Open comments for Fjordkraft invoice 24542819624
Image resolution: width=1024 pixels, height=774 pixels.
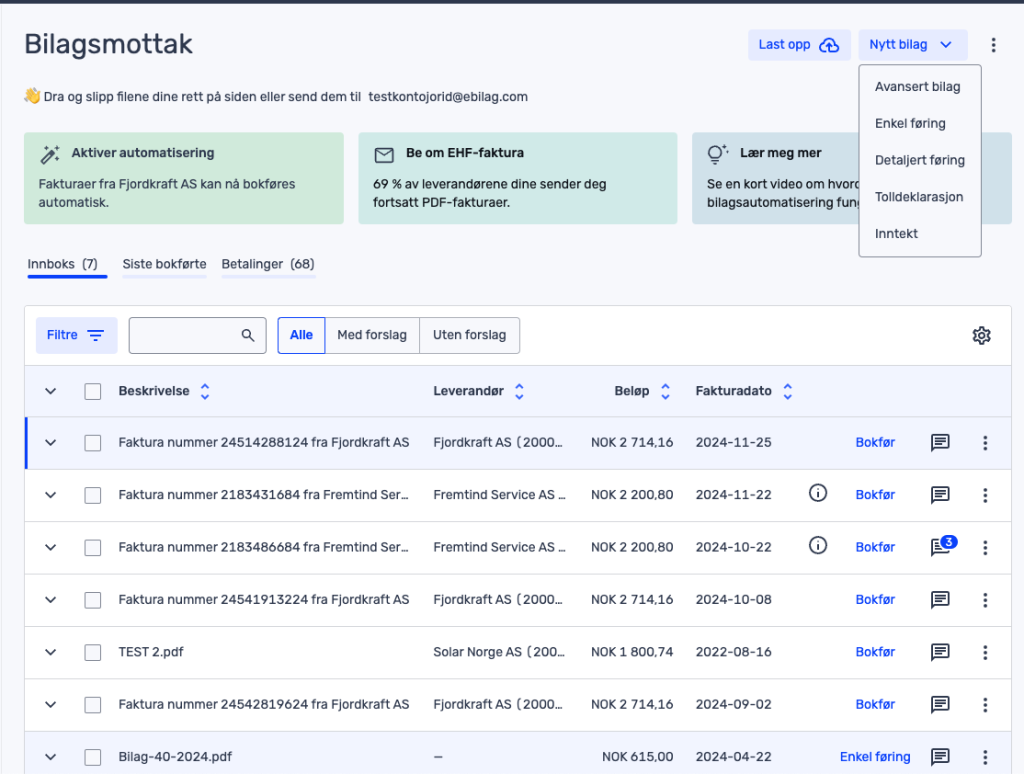point(940,704)
